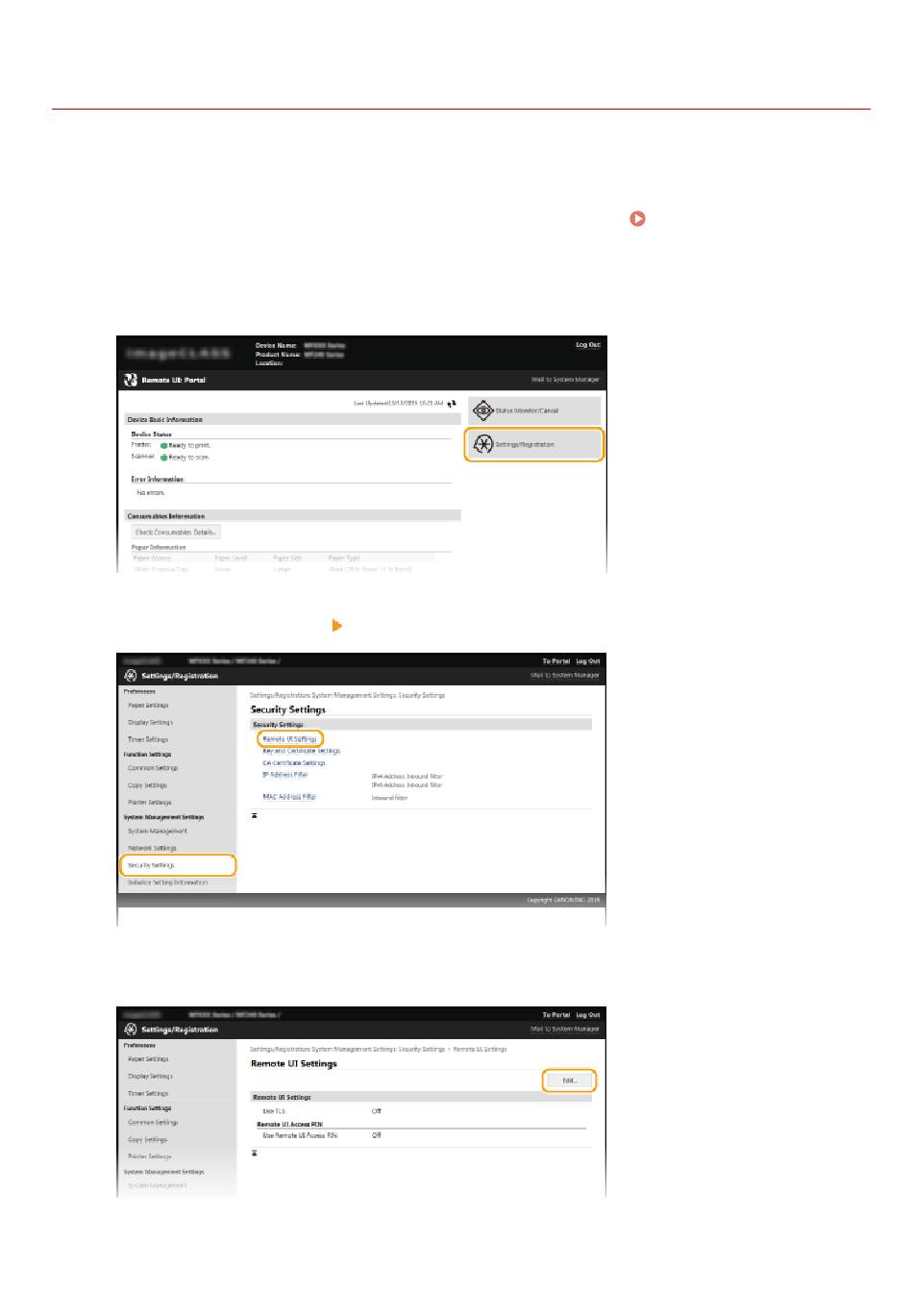Click the green Ready to scan status dot
The height and width of the screenshot is (1316, 913).
[164, 458]
